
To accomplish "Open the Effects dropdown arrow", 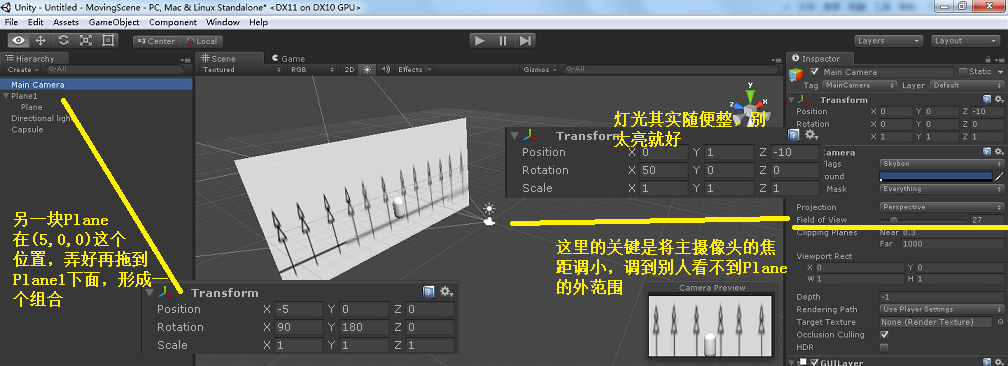I will coord(429,69).
